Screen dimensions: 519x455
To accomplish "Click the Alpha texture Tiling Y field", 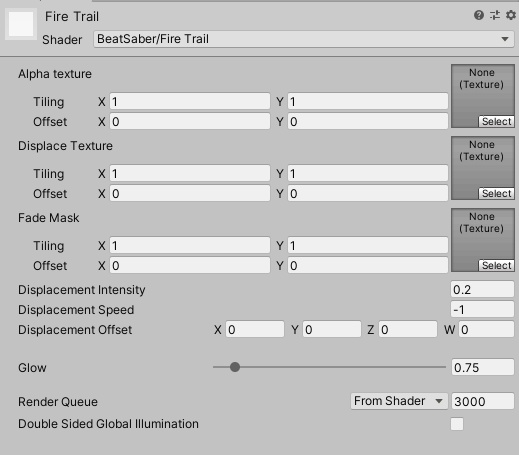I will click(x=368, y=101).
